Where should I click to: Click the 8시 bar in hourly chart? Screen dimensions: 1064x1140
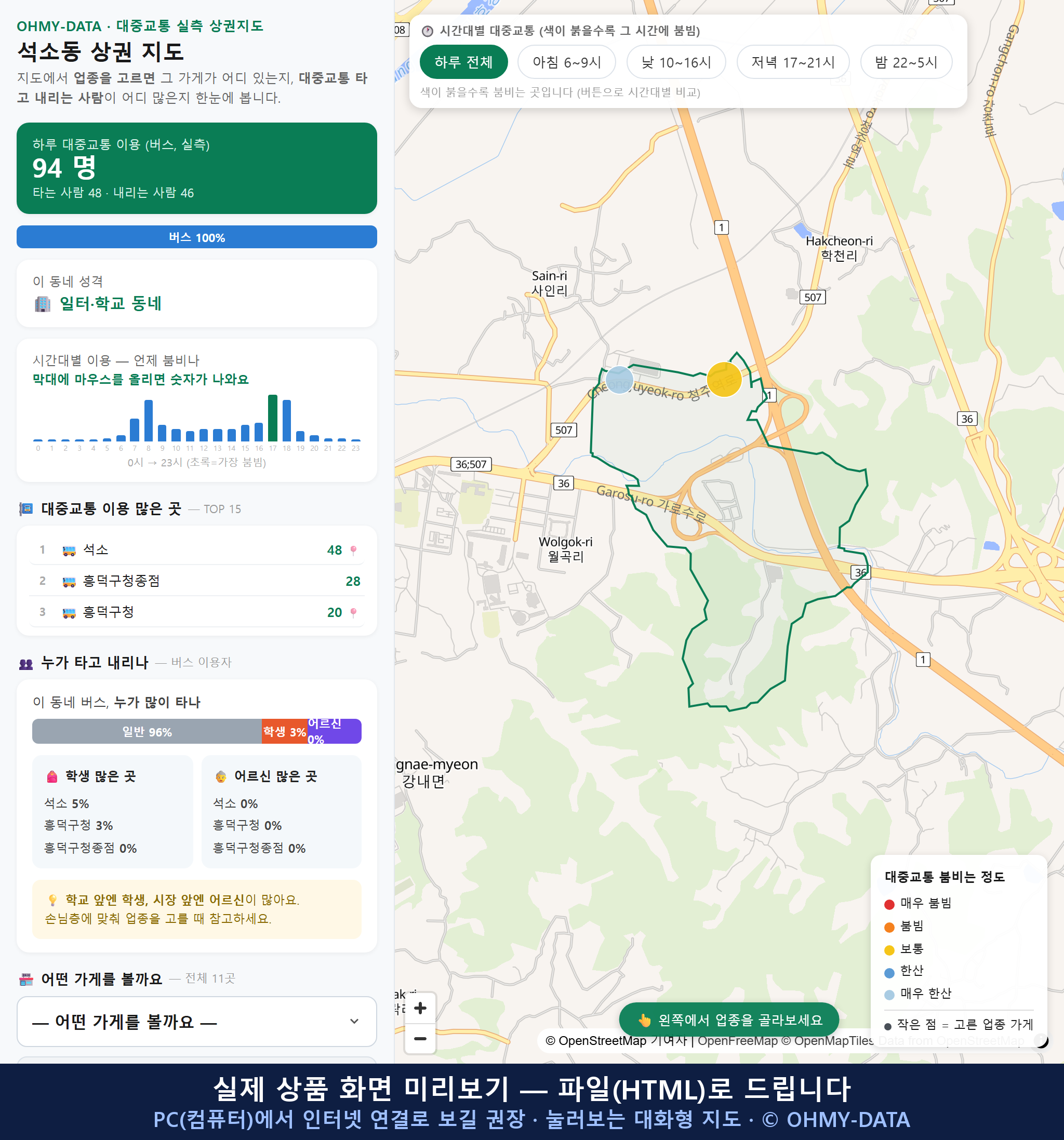149,421
